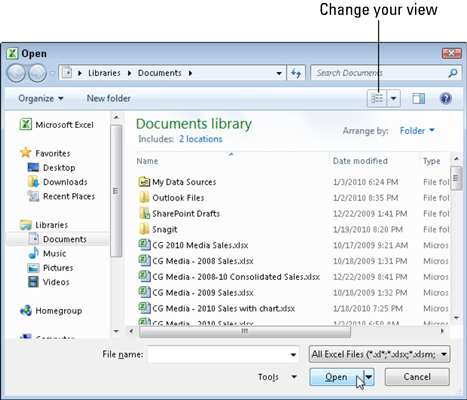Viewport: 467px width, 400px height.
Task: Expand the Open button dropdown arrow
Action: pyautogui.click(x=369, y=377)
